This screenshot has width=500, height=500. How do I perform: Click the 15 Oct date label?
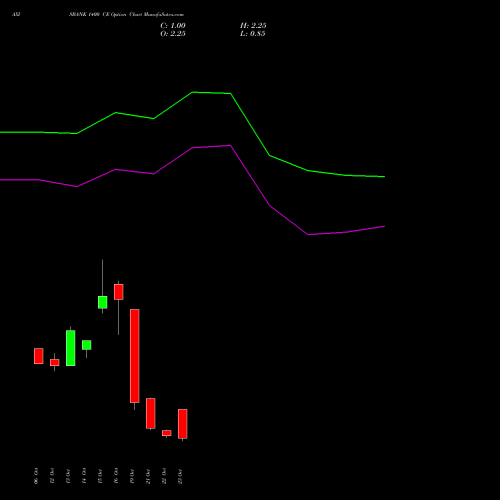[100, 476]
